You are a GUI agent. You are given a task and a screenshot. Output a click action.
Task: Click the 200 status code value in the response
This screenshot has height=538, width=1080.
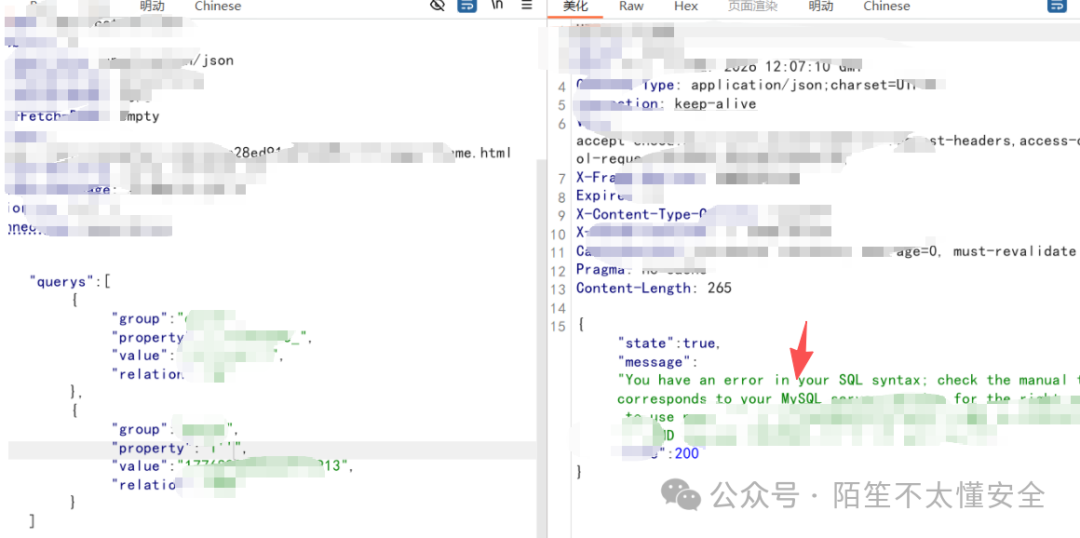click(x=687, y=453)
